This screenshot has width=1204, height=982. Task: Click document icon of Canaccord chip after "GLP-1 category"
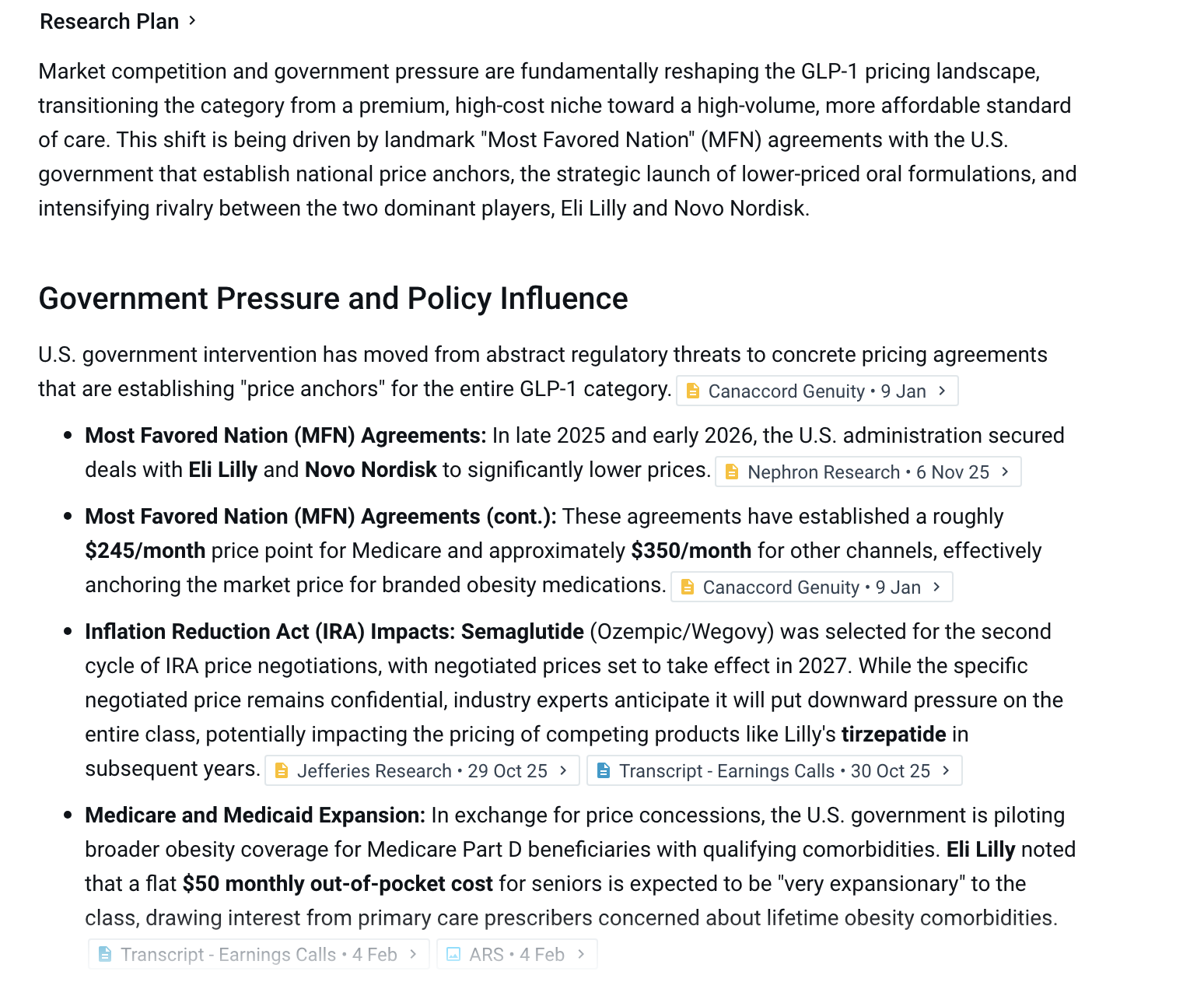(693, 391)
